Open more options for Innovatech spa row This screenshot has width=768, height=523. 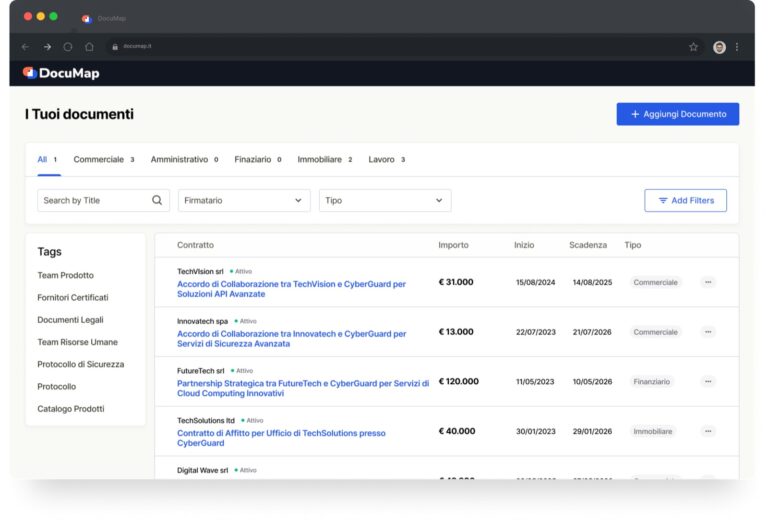[708, 332]
